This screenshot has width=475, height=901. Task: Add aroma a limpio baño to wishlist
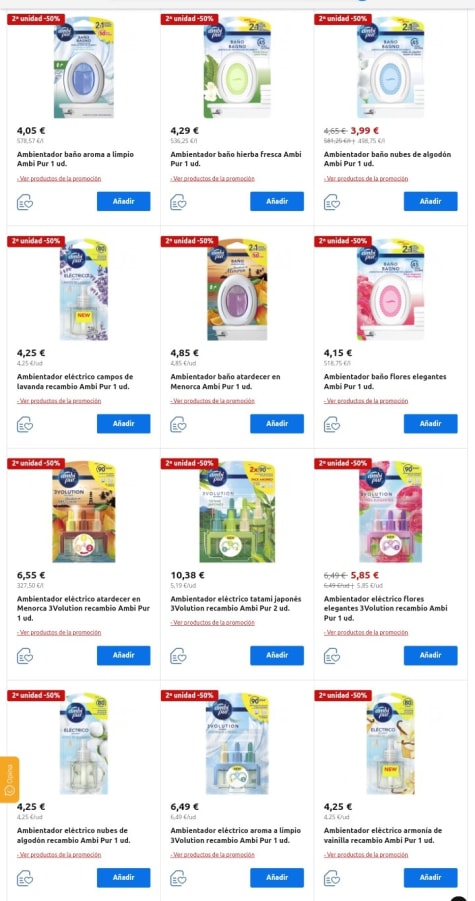click(25, 202)
